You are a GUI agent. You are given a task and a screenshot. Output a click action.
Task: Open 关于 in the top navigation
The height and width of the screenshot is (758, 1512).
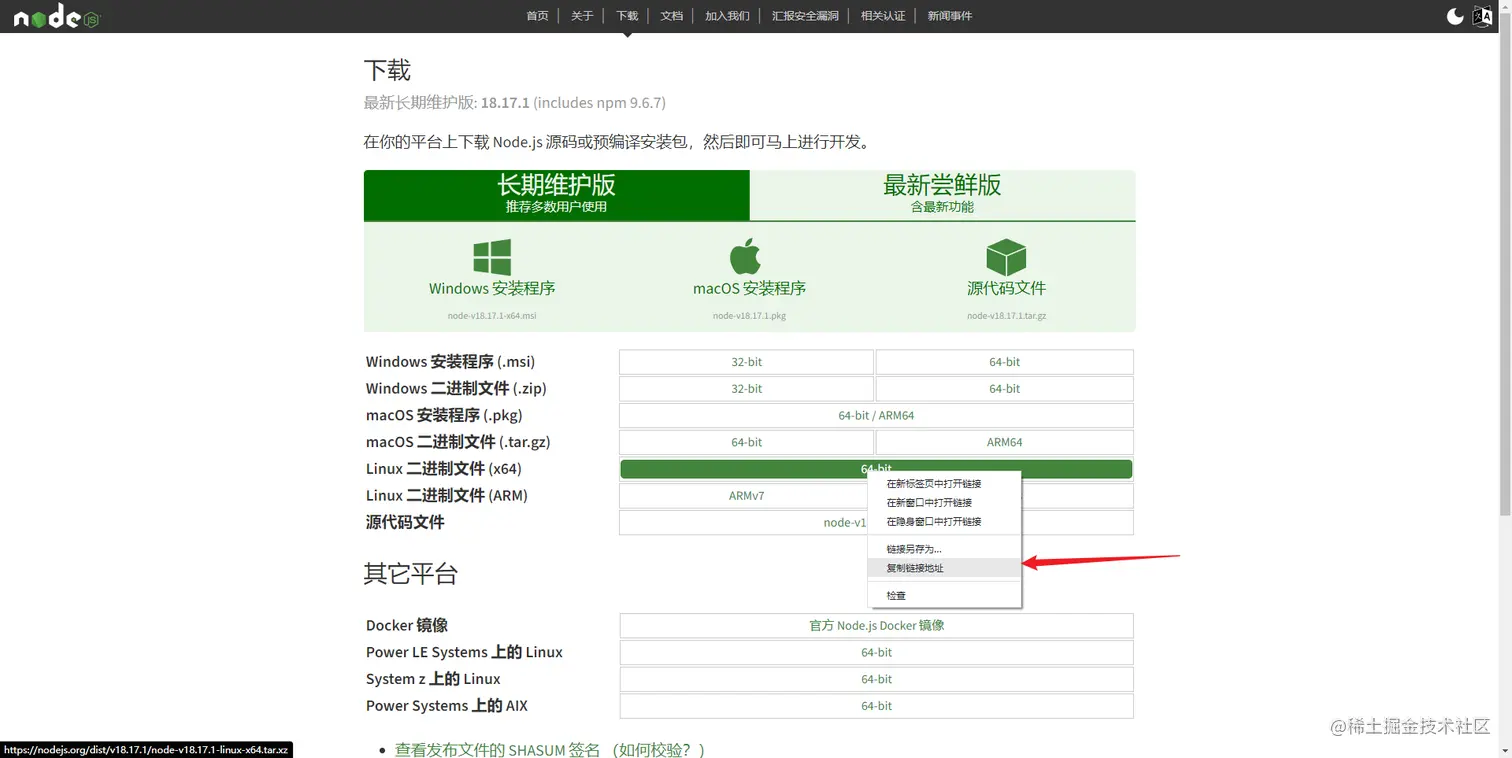[582, 16]
